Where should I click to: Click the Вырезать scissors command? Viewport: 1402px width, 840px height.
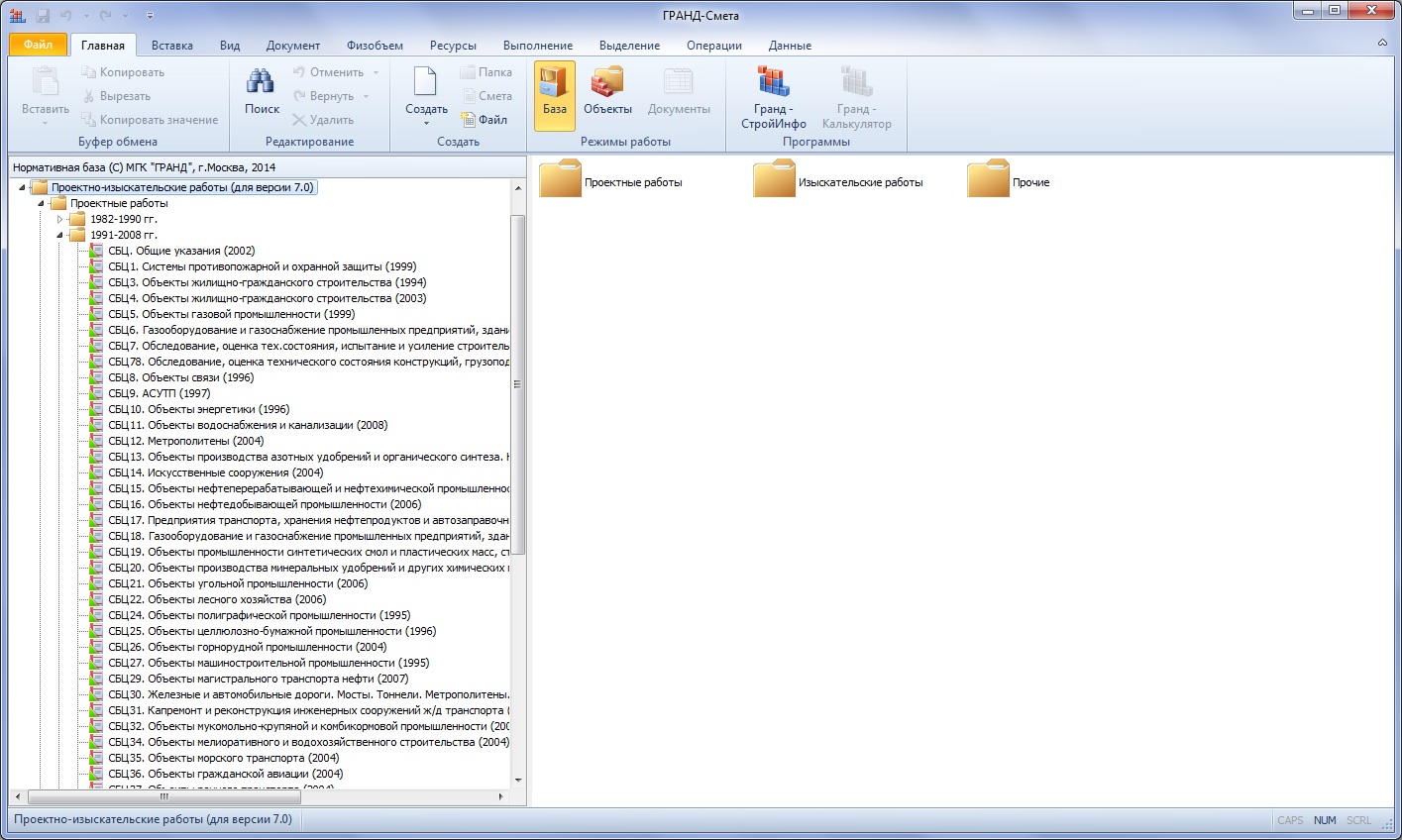coord(116,96)
